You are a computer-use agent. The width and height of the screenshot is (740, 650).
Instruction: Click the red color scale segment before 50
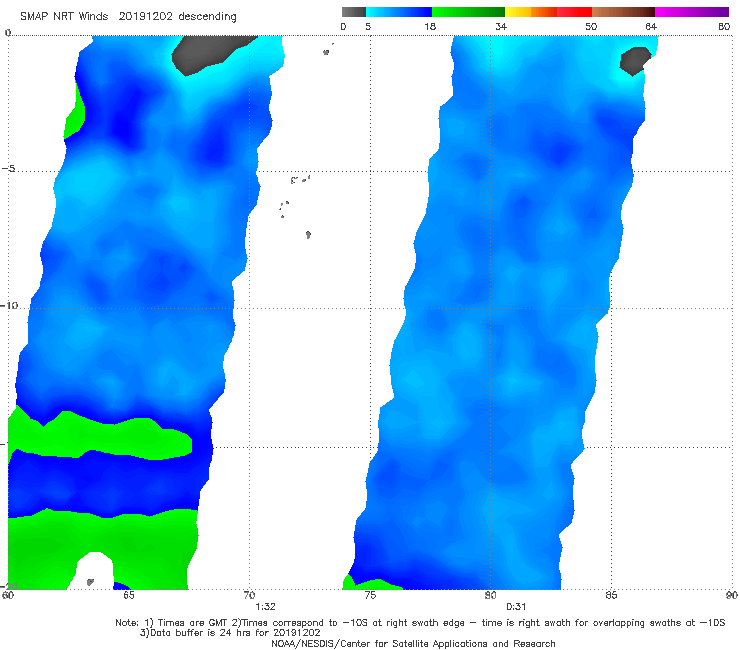(x=574, y=12)
